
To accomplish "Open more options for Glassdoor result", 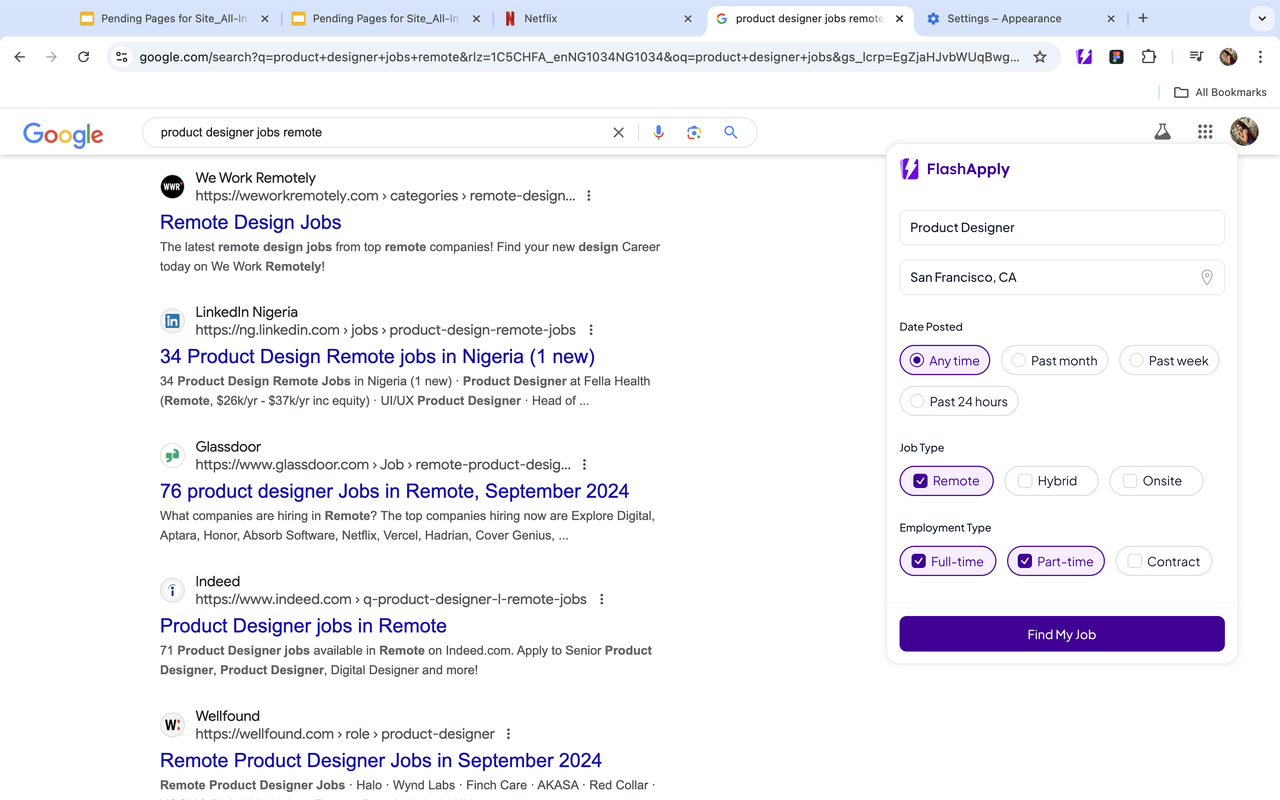I will tap(585, 465).
